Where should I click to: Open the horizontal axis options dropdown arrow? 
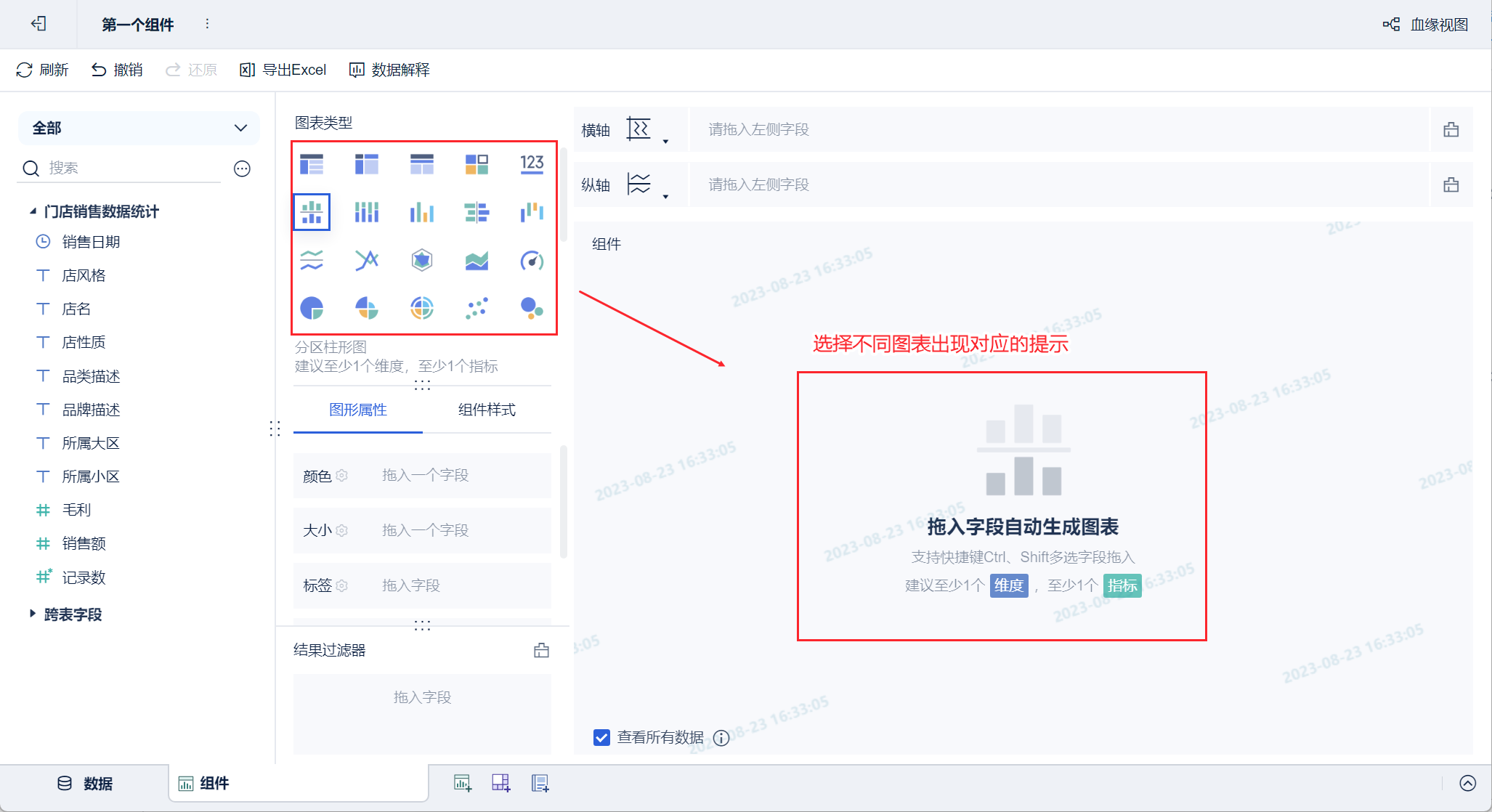[665, 141]
